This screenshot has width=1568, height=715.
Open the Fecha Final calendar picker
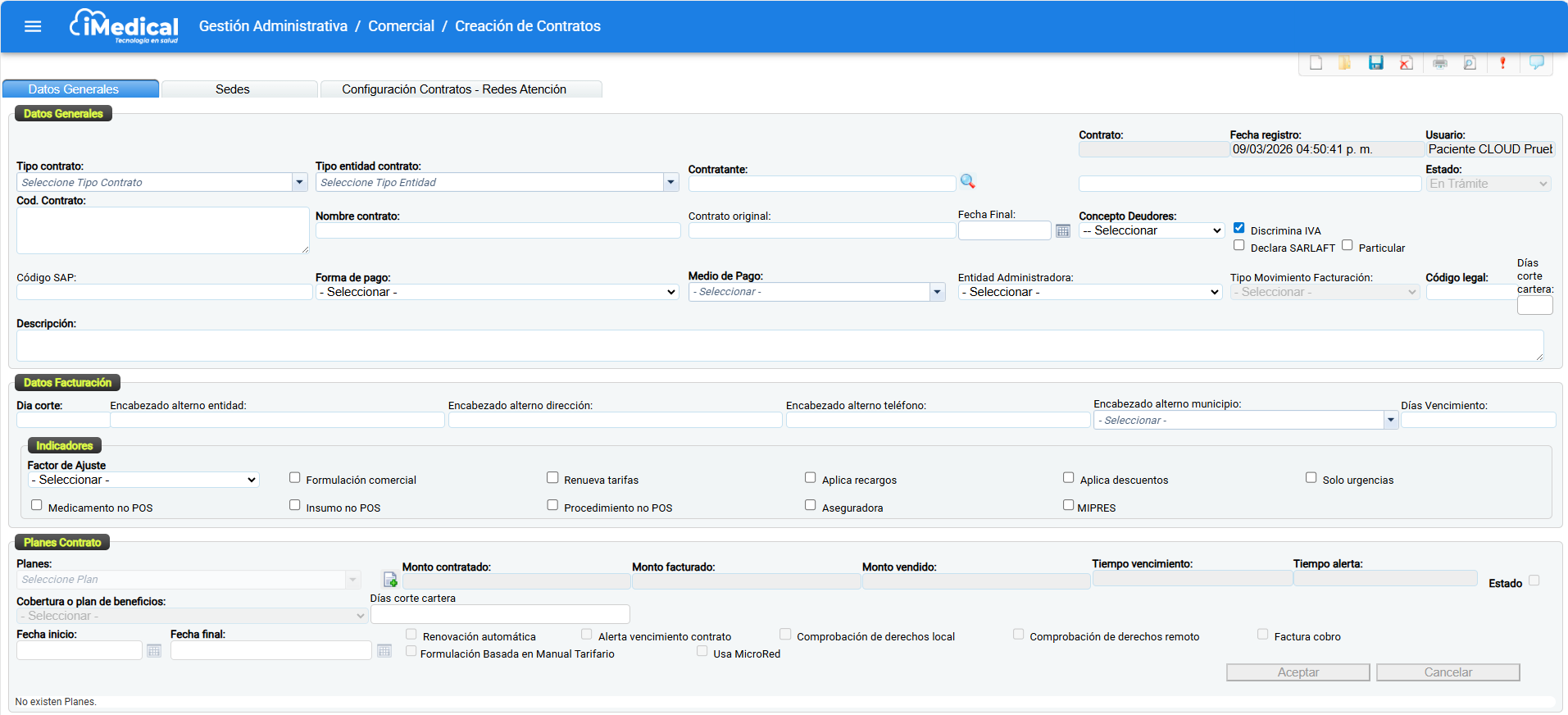pyautogui.click(x=1062, y=231)
